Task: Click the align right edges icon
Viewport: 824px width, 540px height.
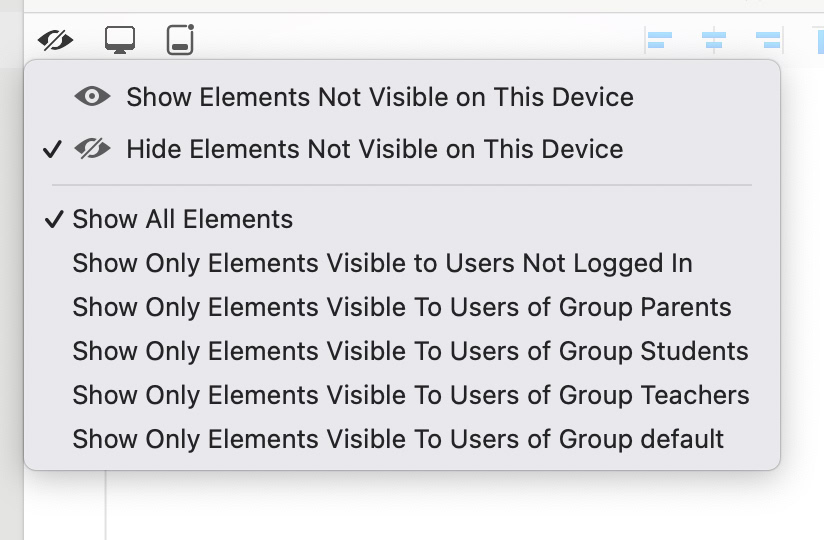Action: (767, 40)
